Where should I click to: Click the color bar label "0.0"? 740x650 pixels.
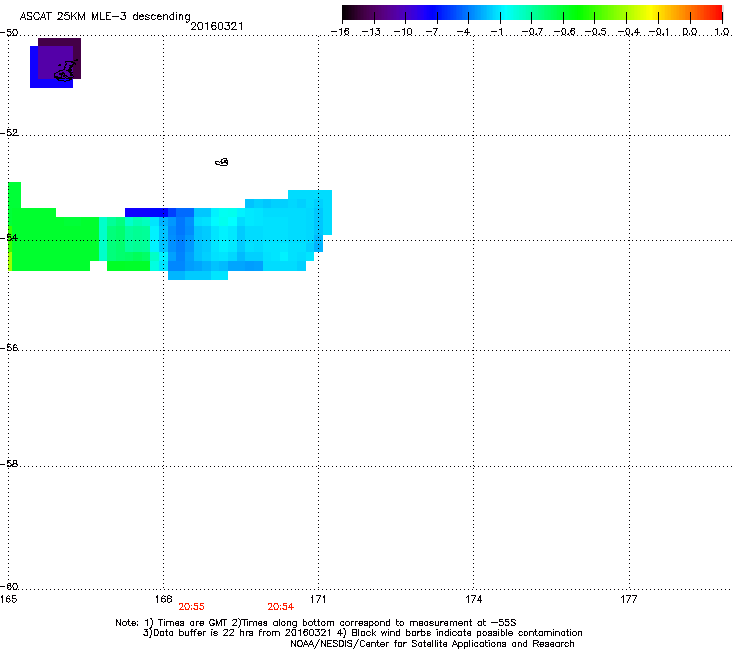point(690,32)
